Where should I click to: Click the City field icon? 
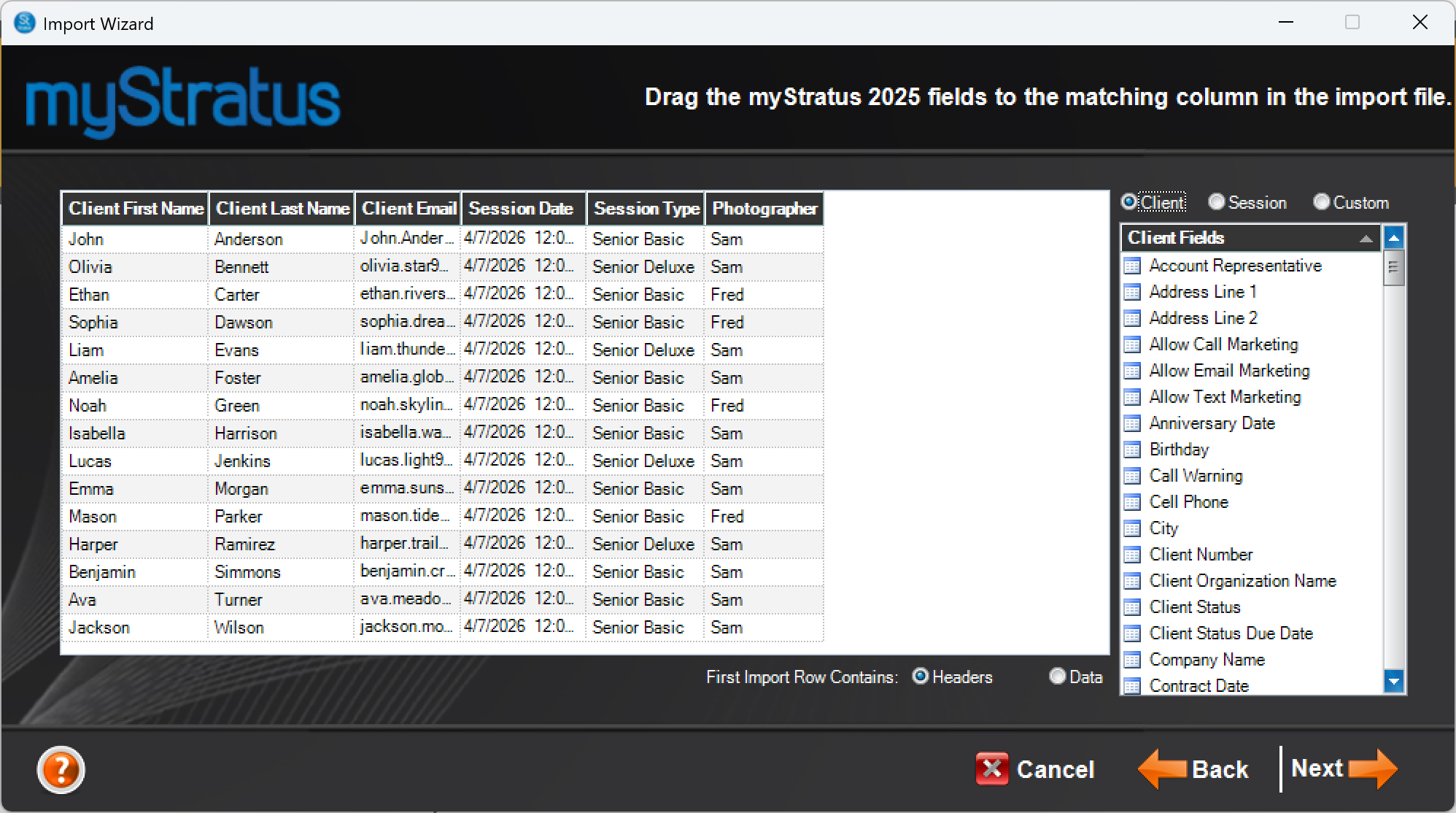1132,528
